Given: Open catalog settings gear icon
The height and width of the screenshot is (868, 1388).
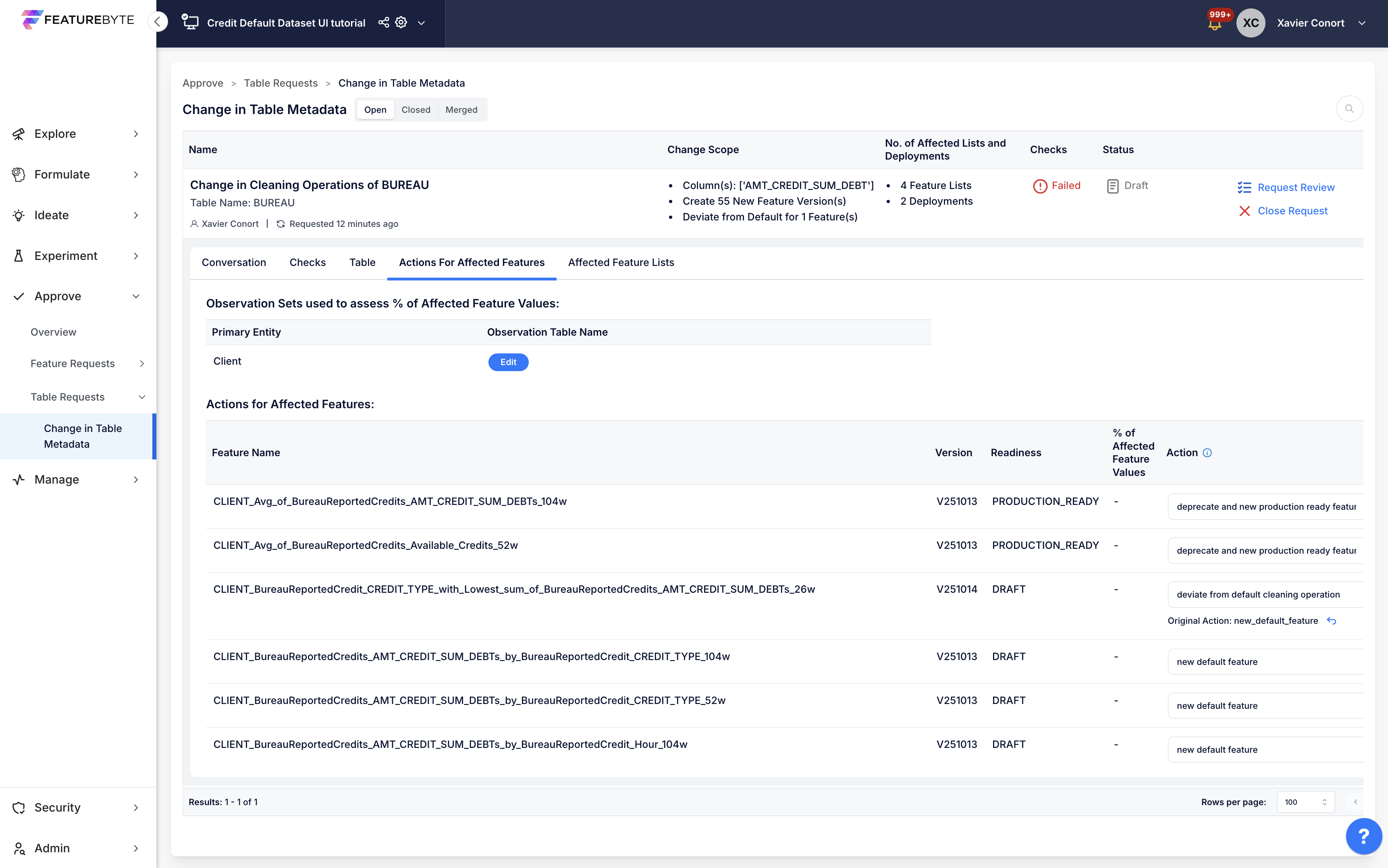Looking at the screenshot, I should tap(401, 23).
